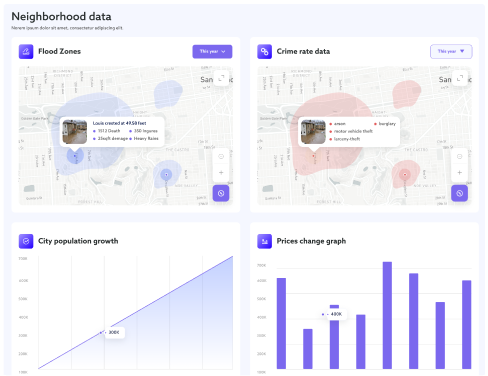Click the "Crime rate data" title
488x376 pixels.
click(x=303, y=51)
